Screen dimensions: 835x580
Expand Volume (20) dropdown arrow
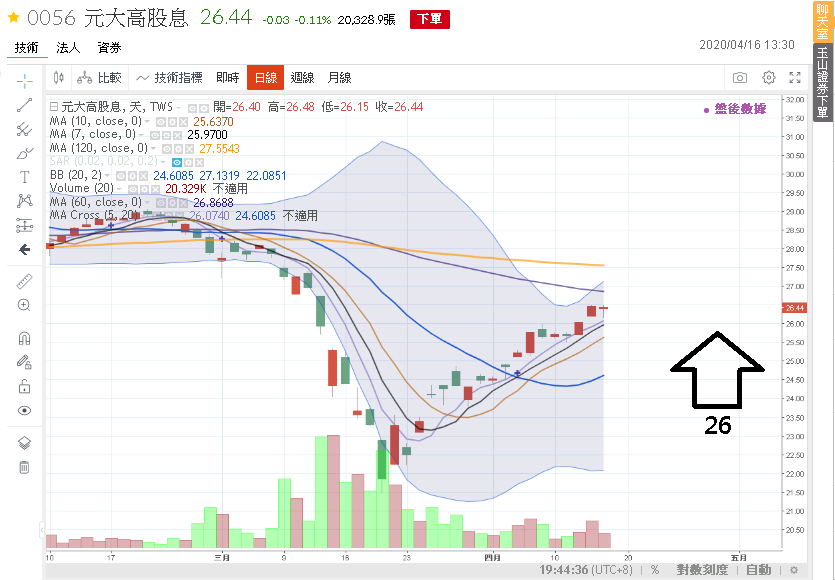pos(119,189)
